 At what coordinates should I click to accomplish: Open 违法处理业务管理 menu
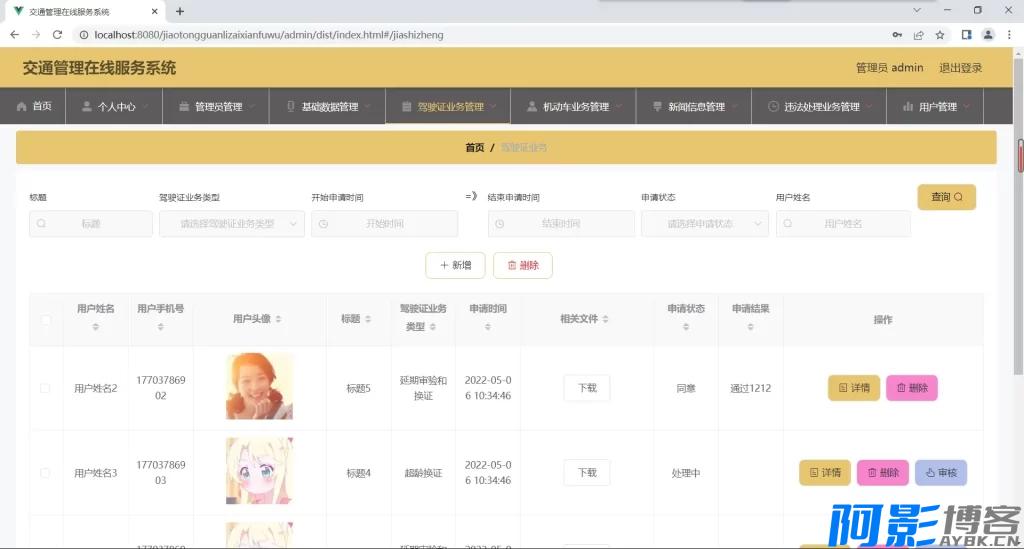819,106
